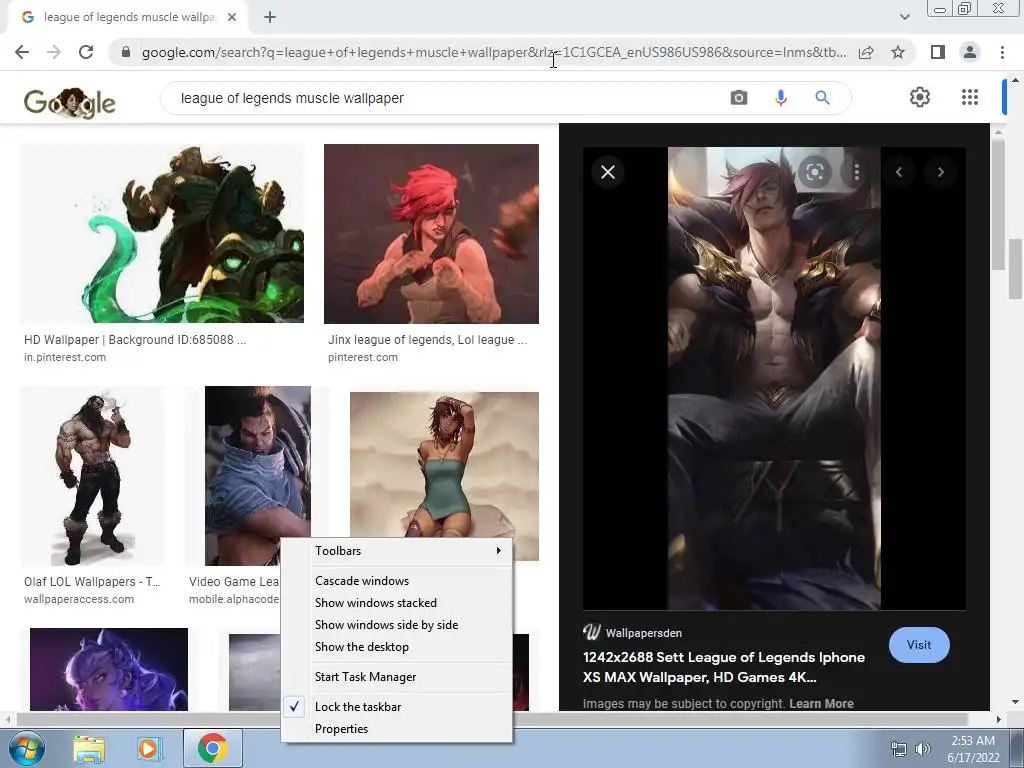The width and height of the screenshot is (1024, 768).
Task: Show next image in preview panel
Action: click(x=940, y=172)
